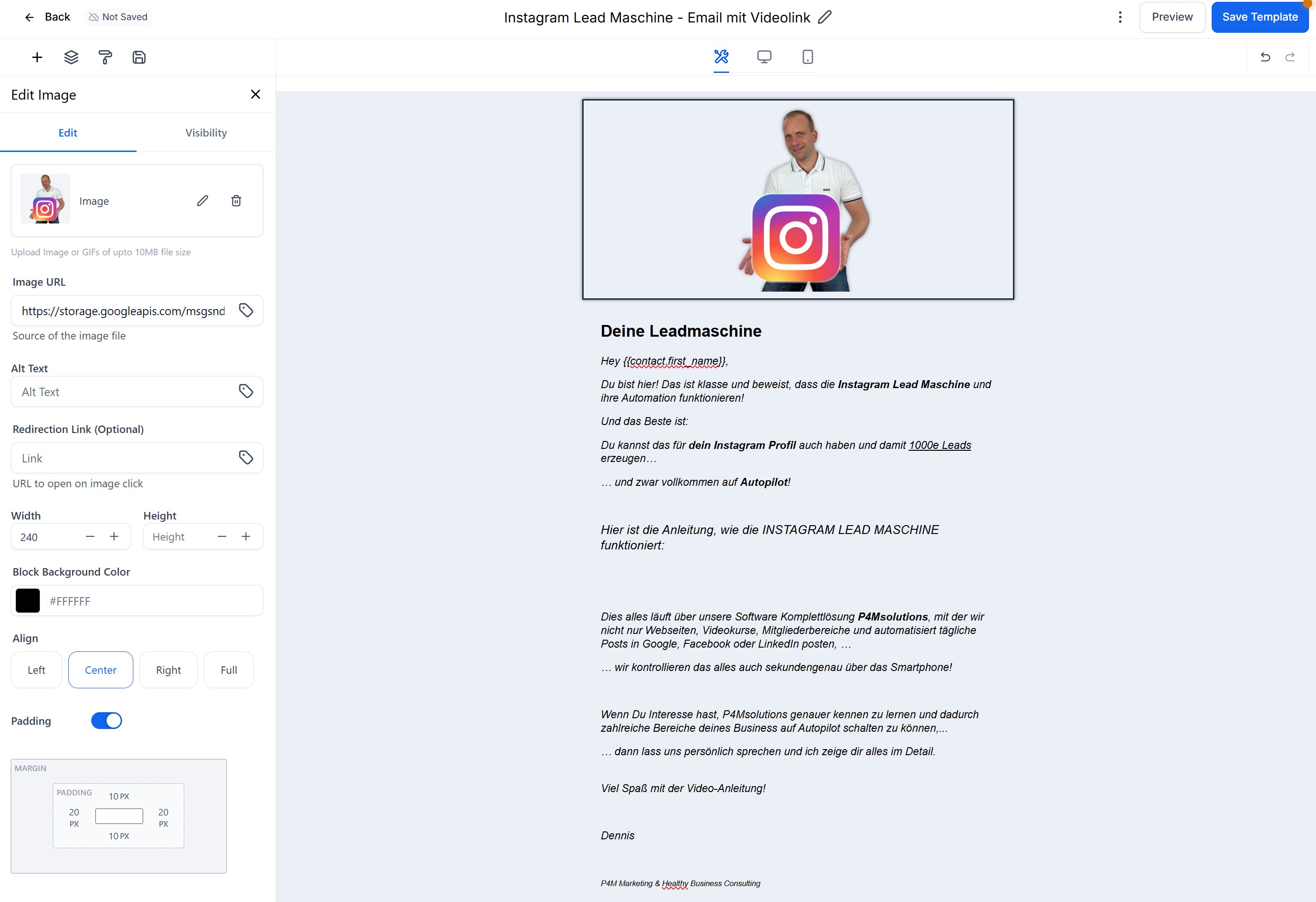Click the undo arrow icon
Image resolution: width=1316 pixels, height=902 pixels.
tap(1265, 57)
